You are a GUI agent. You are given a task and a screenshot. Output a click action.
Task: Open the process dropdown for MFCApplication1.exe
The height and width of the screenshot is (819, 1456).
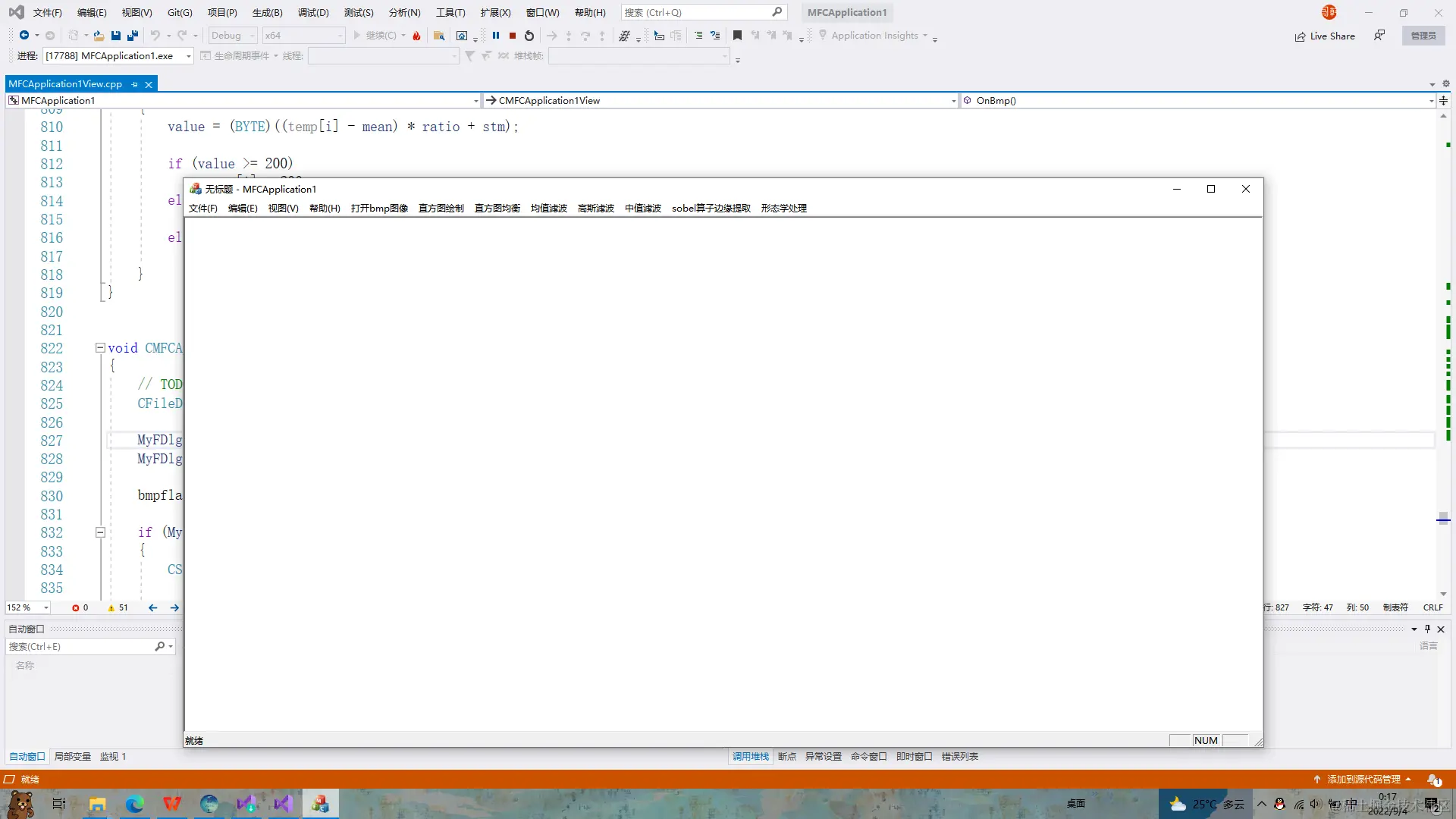tap(188, 56)
